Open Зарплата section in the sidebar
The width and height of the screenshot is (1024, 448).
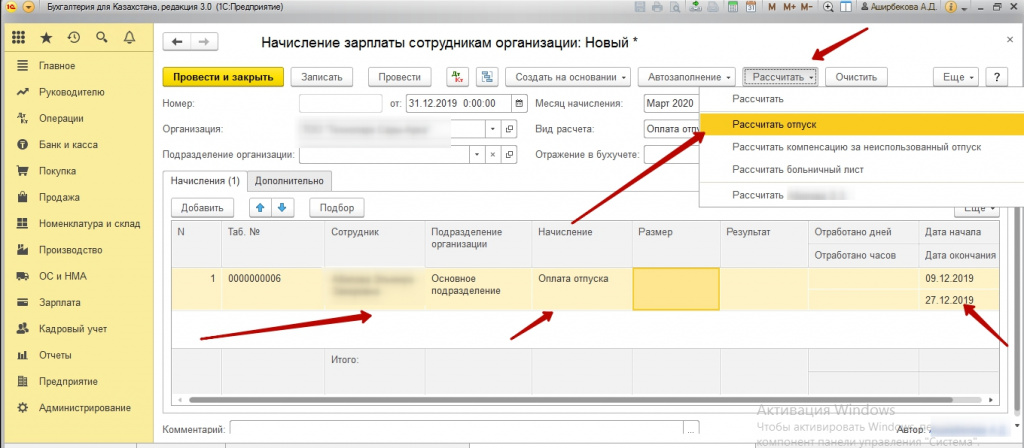pyautogui.click(x=59, y=302)
